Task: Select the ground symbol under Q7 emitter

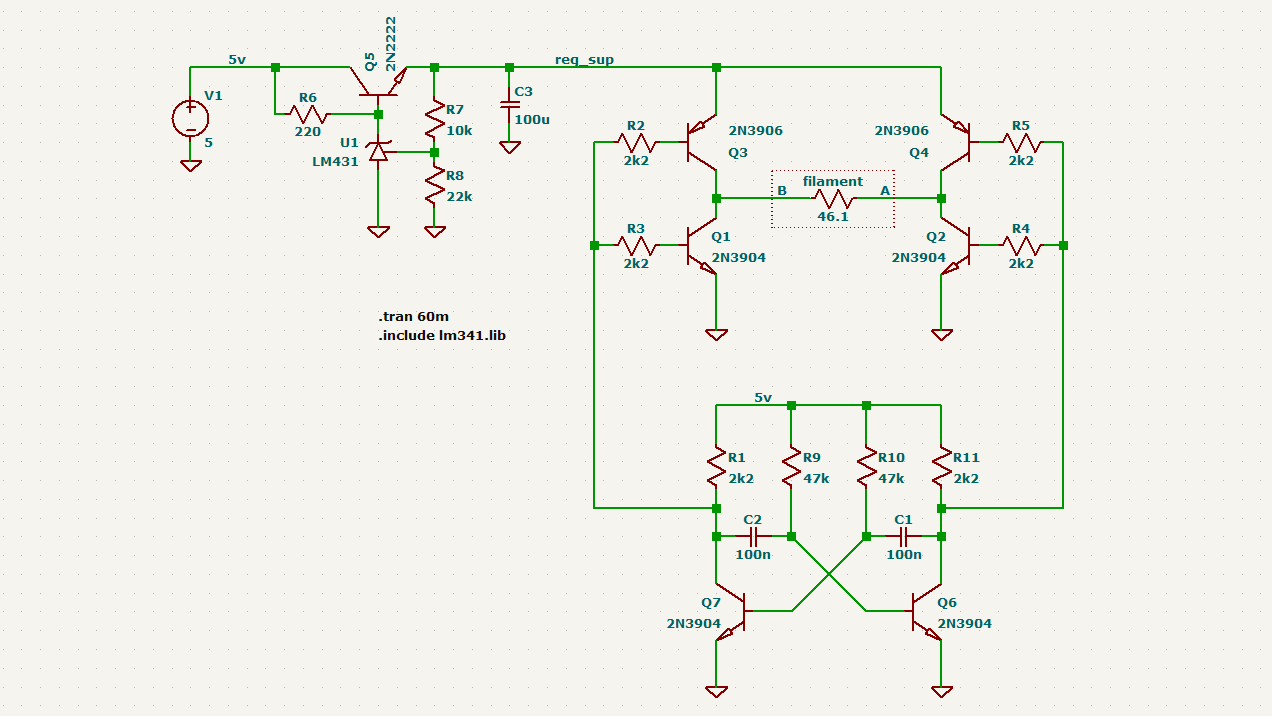Action: pos(716,691)
